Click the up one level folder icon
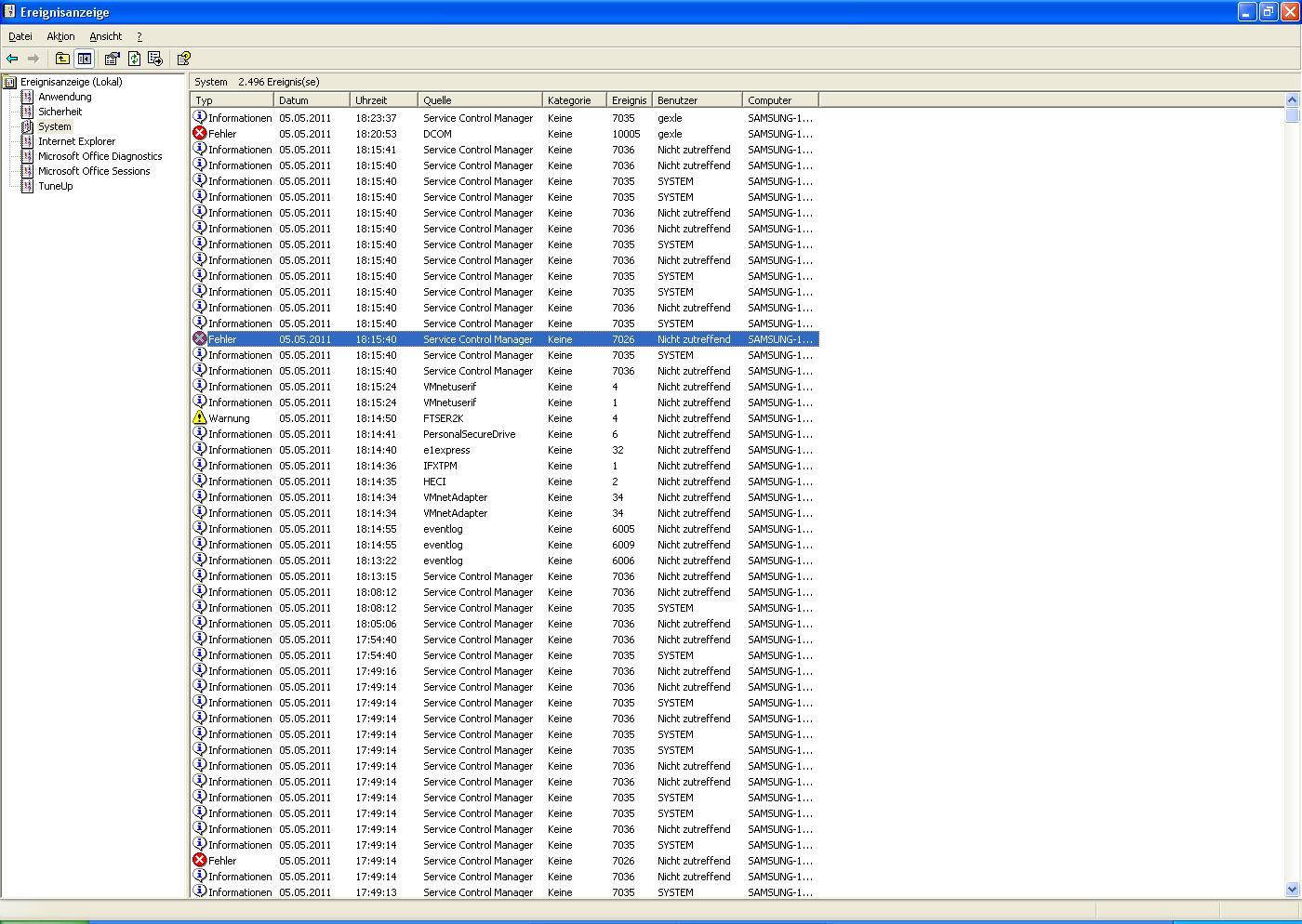Viewport: 1302px width, 924px height. point(62,59)
